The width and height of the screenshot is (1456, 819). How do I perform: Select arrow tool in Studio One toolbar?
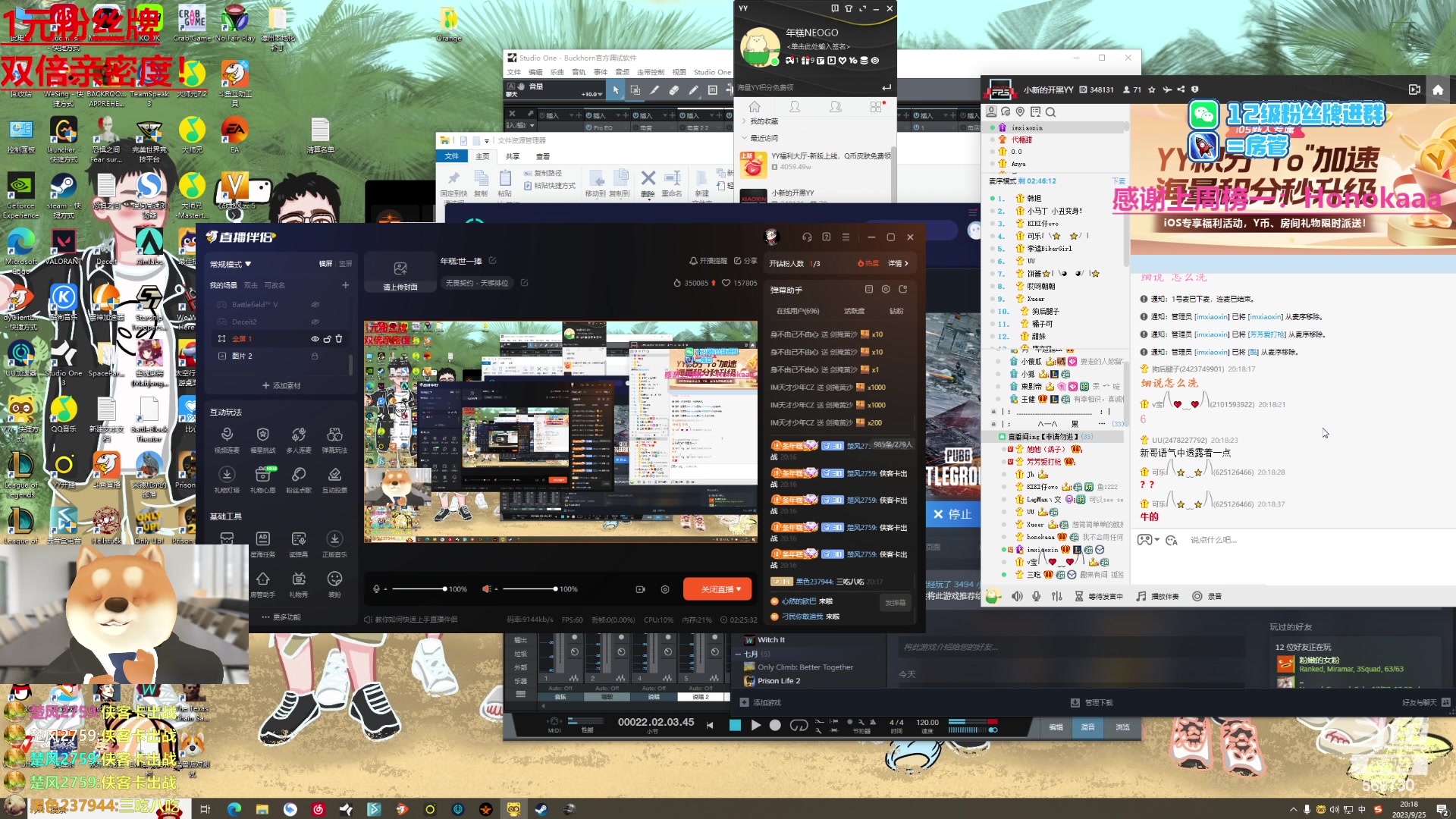point(616,90)
